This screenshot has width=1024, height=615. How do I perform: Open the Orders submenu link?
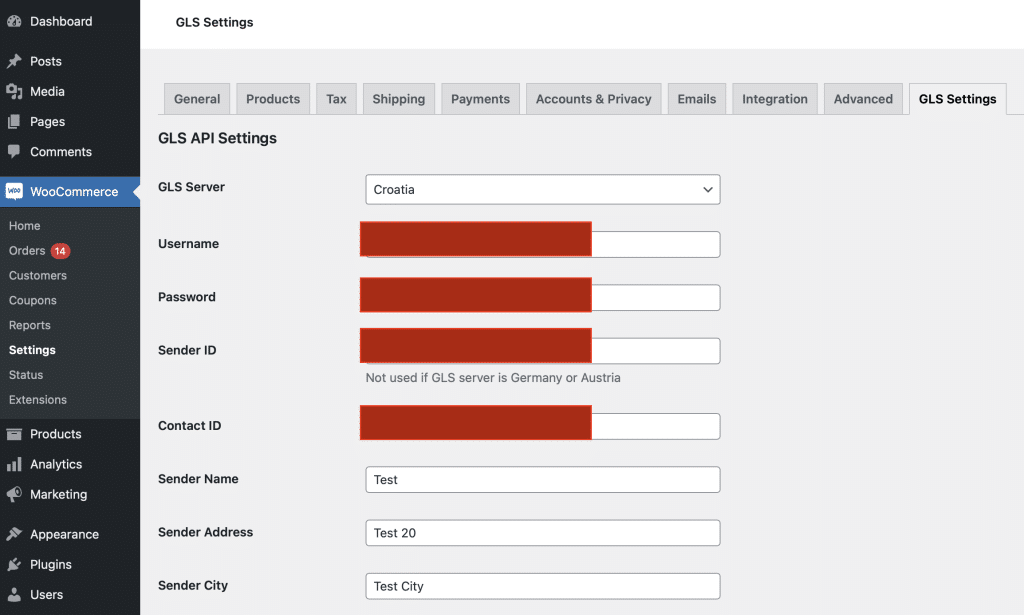pos(27,251)
